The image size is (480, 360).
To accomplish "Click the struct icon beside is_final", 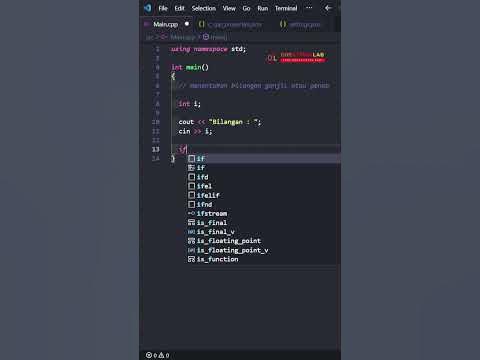I will click(x=191, y=223).
